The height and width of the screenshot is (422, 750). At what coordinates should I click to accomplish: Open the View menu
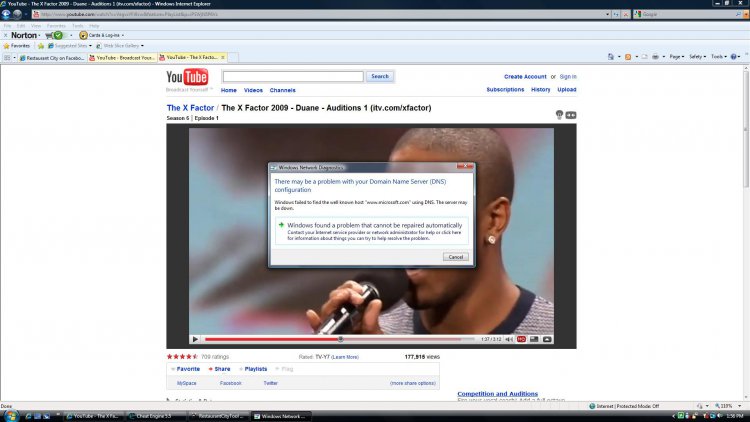[x=36, y=26]
